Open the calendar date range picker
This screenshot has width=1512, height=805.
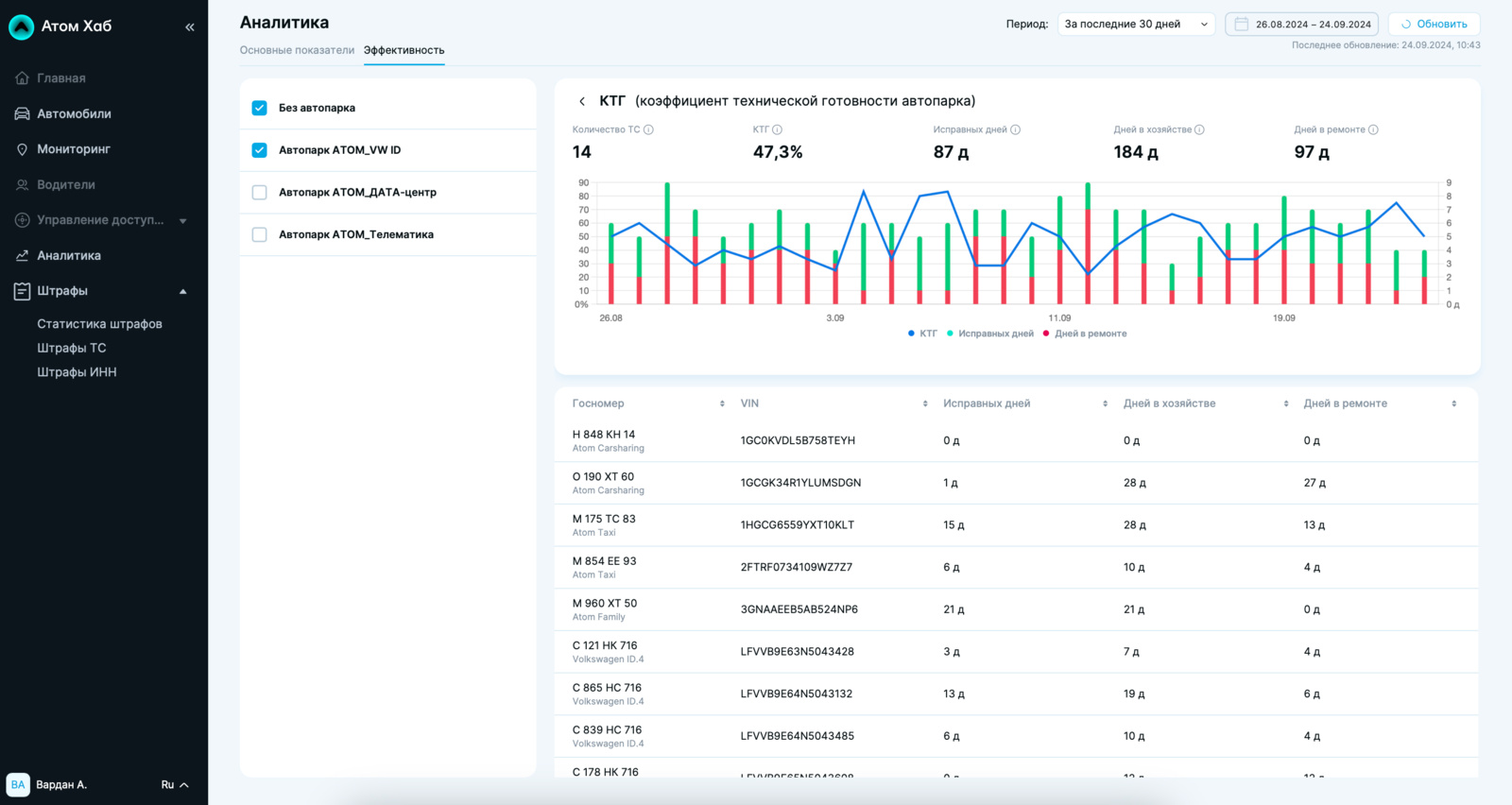click(1301, 25)
